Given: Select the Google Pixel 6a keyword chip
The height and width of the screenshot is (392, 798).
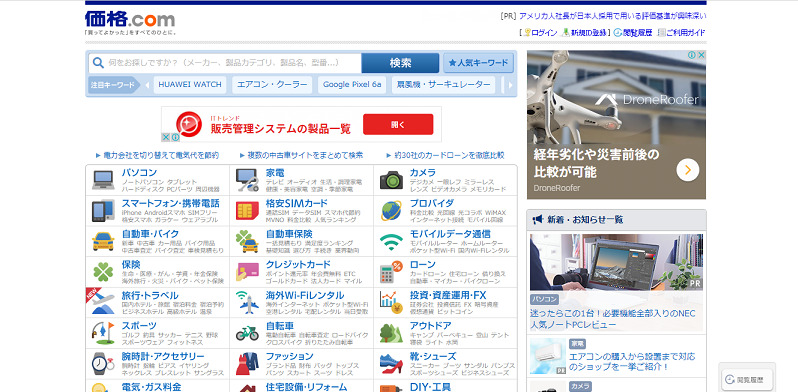Looking at the screenshot, I should coord(352,85).
